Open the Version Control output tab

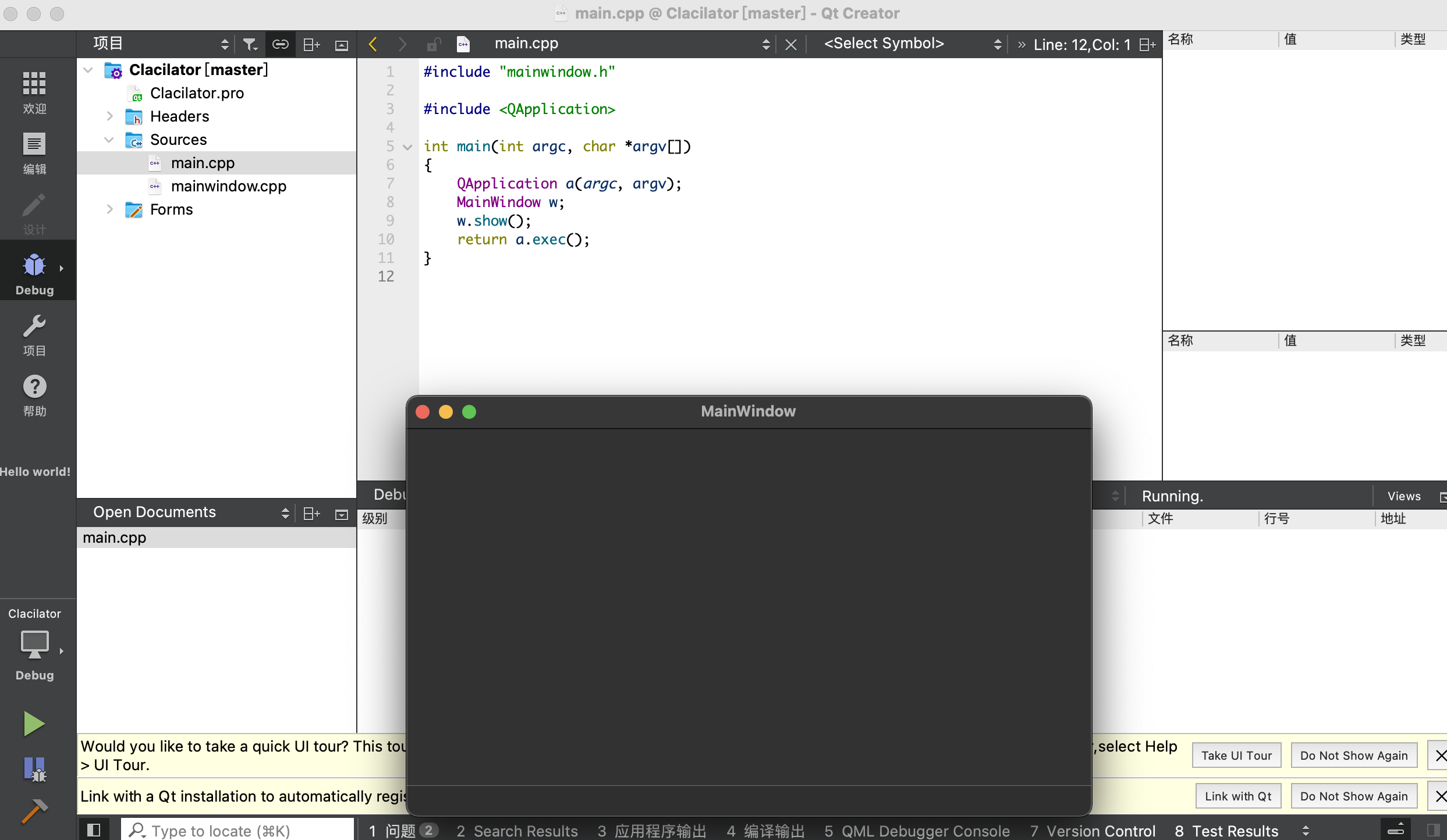(x=1093, y=831)
